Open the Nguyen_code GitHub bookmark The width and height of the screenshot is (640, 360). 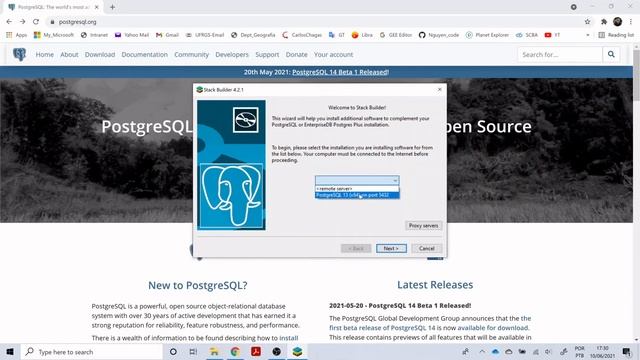coord(439,35)
